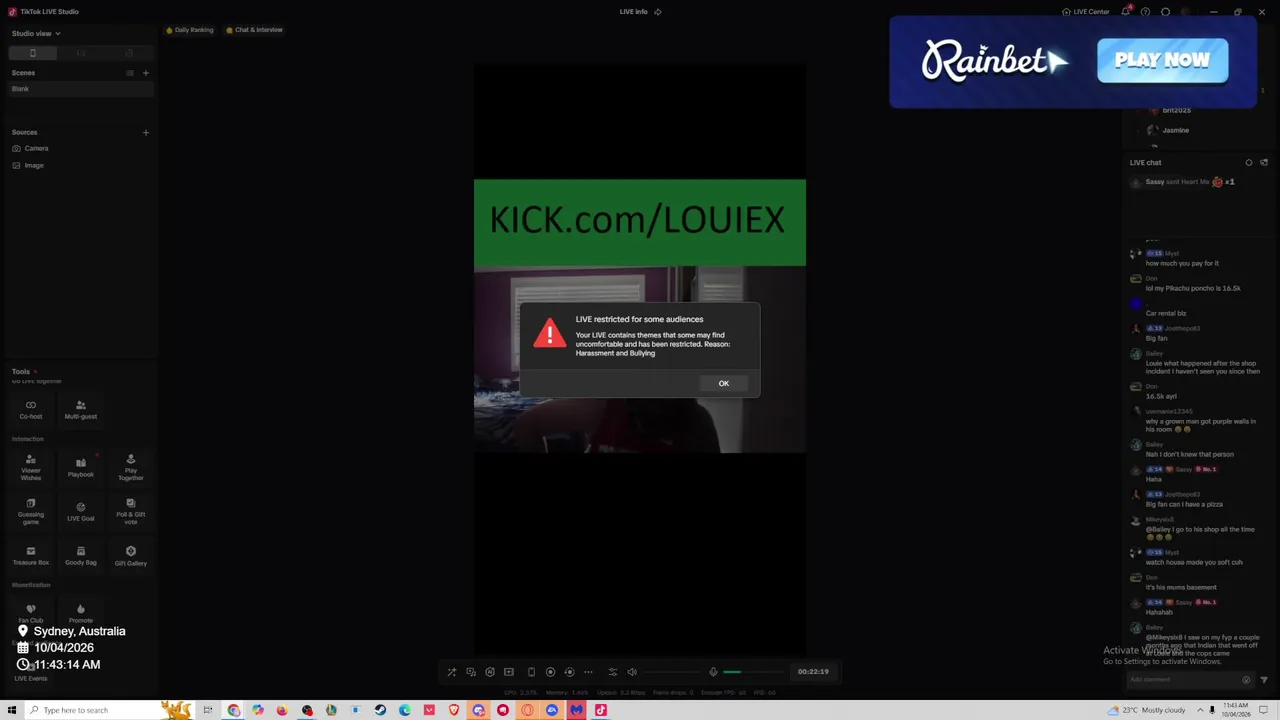Open the Promote tool

point(81,613)
